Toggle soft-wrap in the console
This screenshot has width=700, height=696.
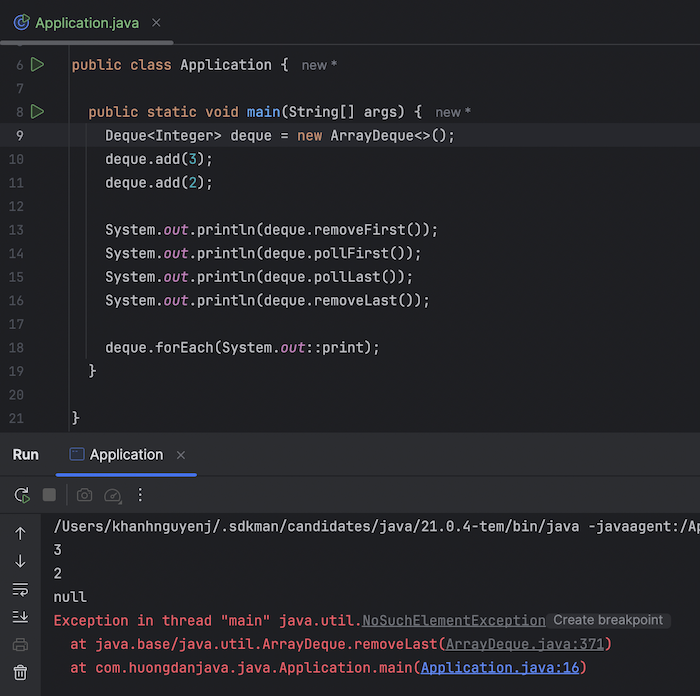[20, 589]
